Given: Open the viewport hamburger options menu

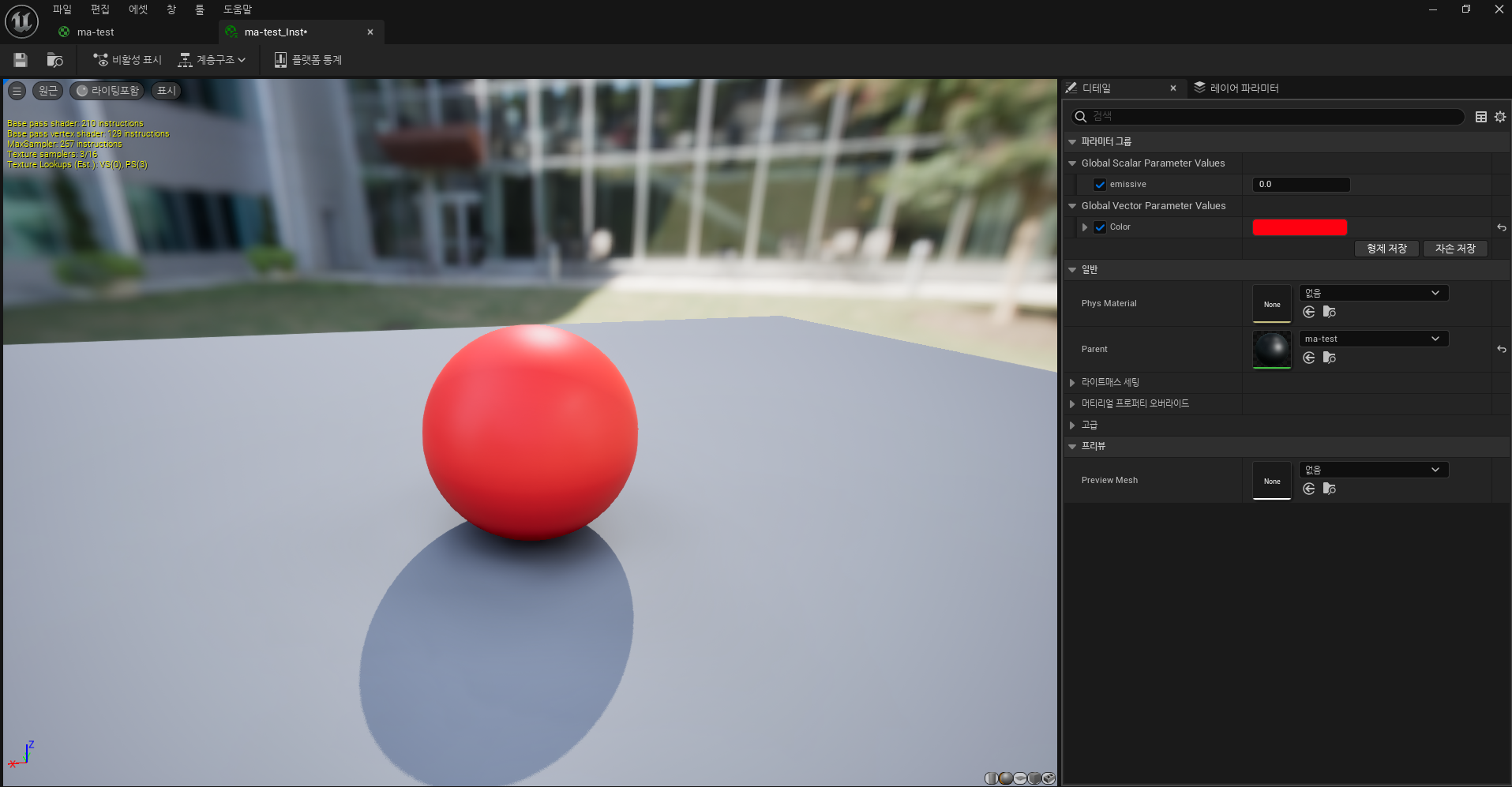Looking at the screenshot, I should [17, 91].
